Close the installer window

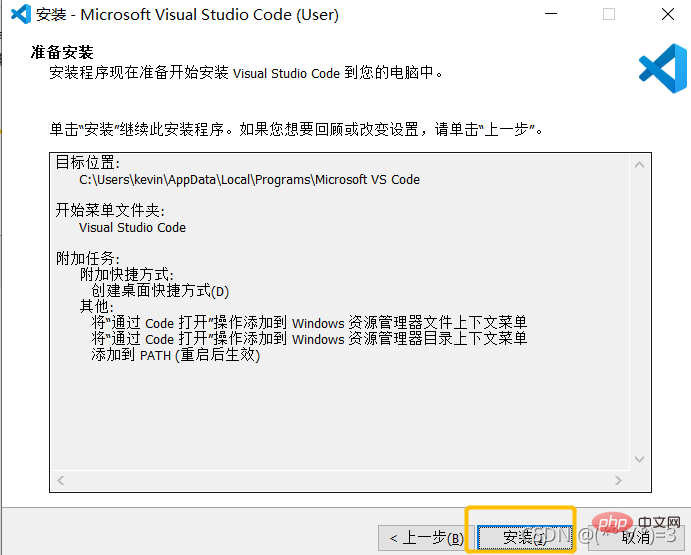(x=668, y=14)
